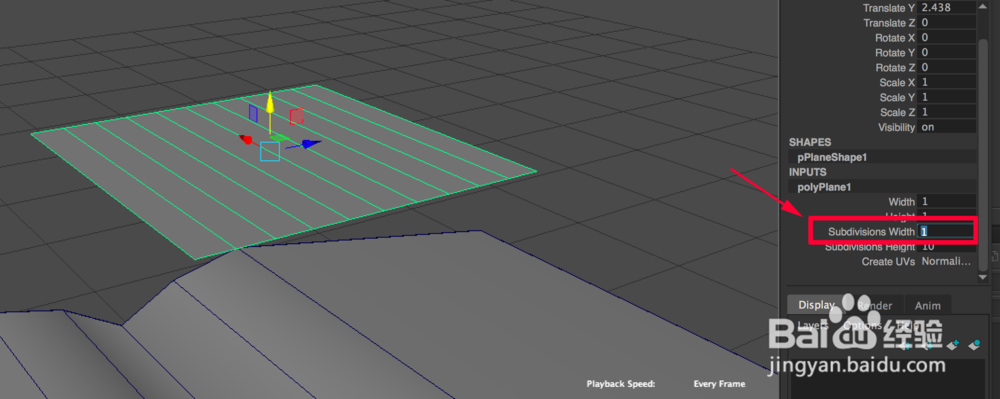Click the cyan center manipulator square
1000x399 pixels.
270,151
